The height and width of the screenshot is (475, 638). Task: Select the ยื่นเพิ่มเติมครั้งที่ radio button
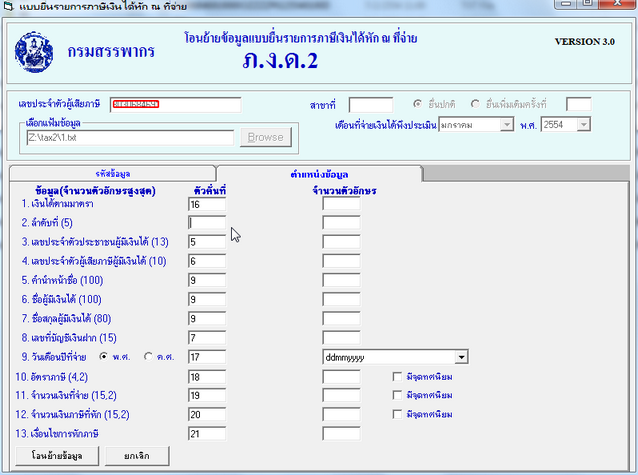[x=475, y=104]
